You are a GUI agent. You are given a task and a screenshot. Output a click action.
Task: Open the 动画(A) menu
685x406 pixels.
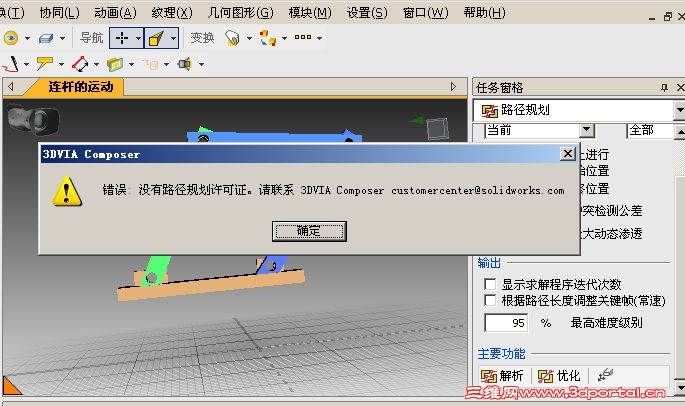(x=115, y=13)
